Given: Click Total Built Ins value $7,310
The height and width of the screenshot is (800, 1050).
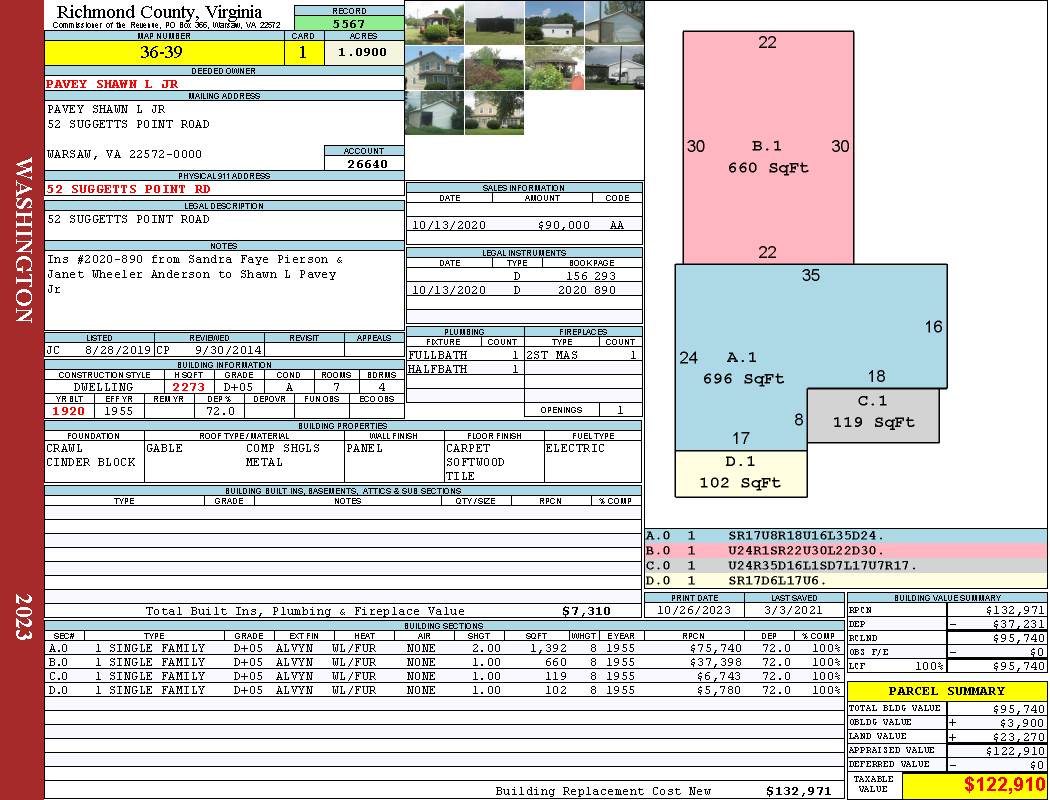Looking at the screenshot, I should (586, 611).
